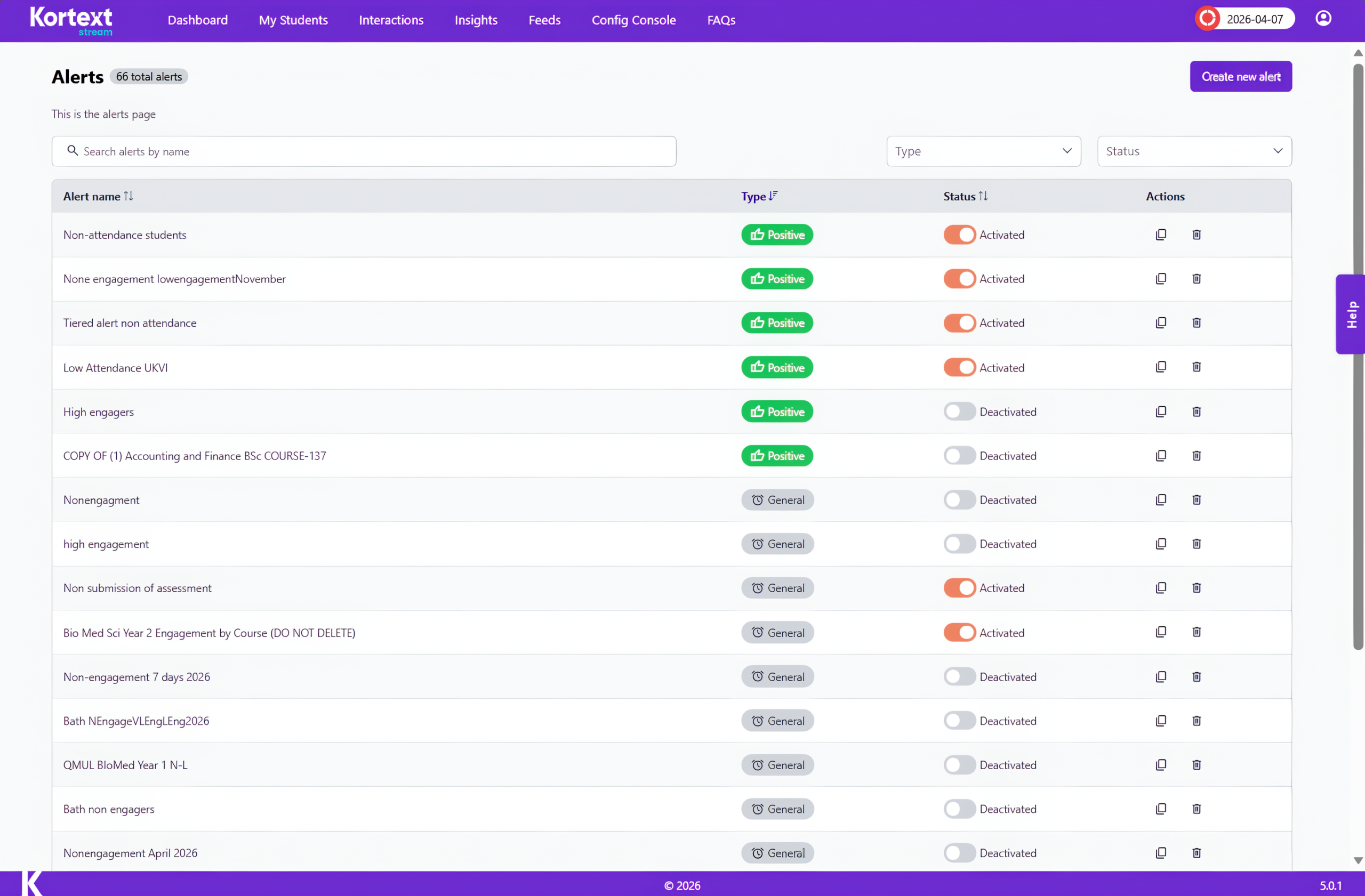Viewport: 1365px width, 896px height.
Task: Duplicate the Non-attendance students alert
Action: [x=1161, y=235]
